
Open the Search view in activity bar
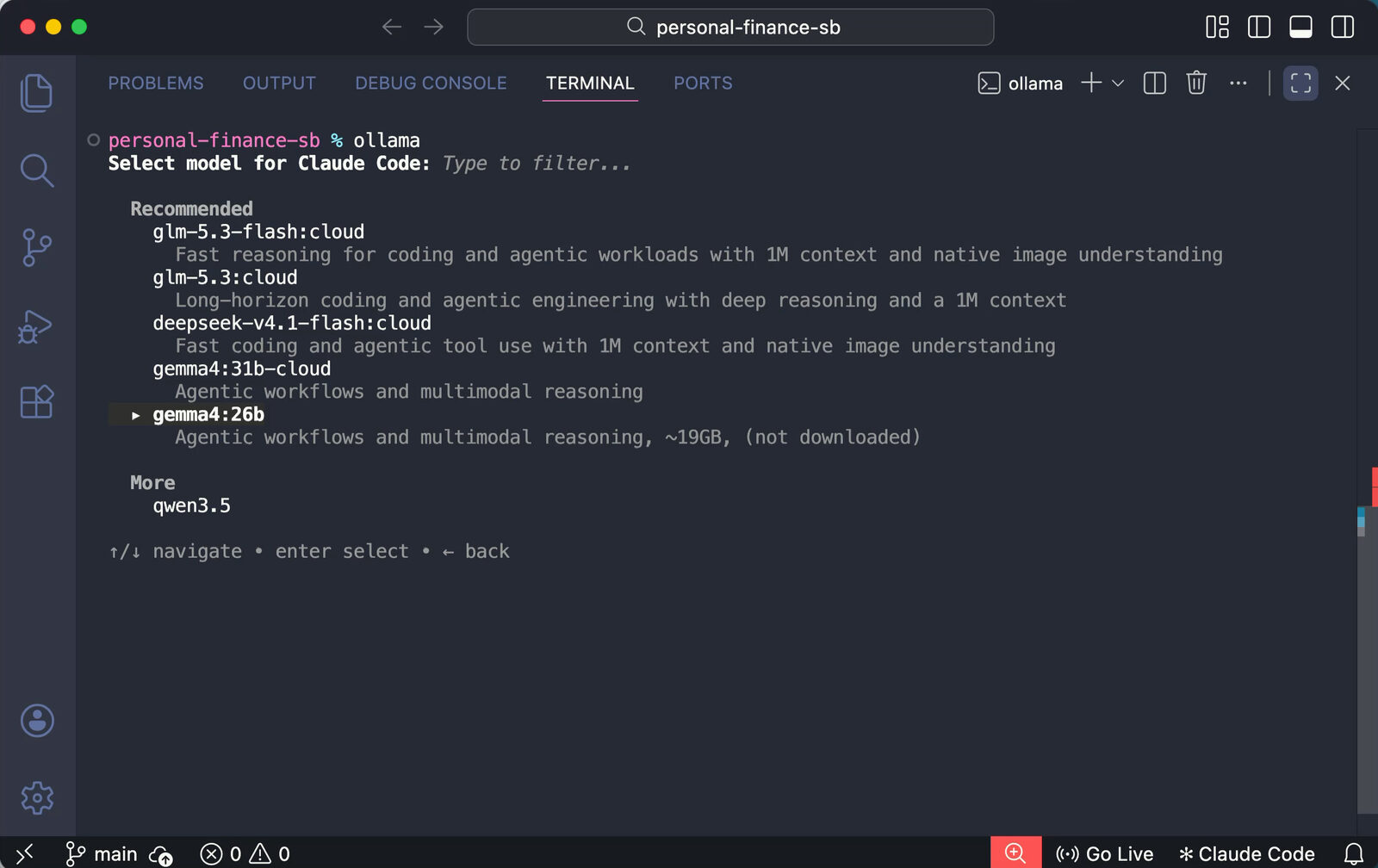[36, 170]
